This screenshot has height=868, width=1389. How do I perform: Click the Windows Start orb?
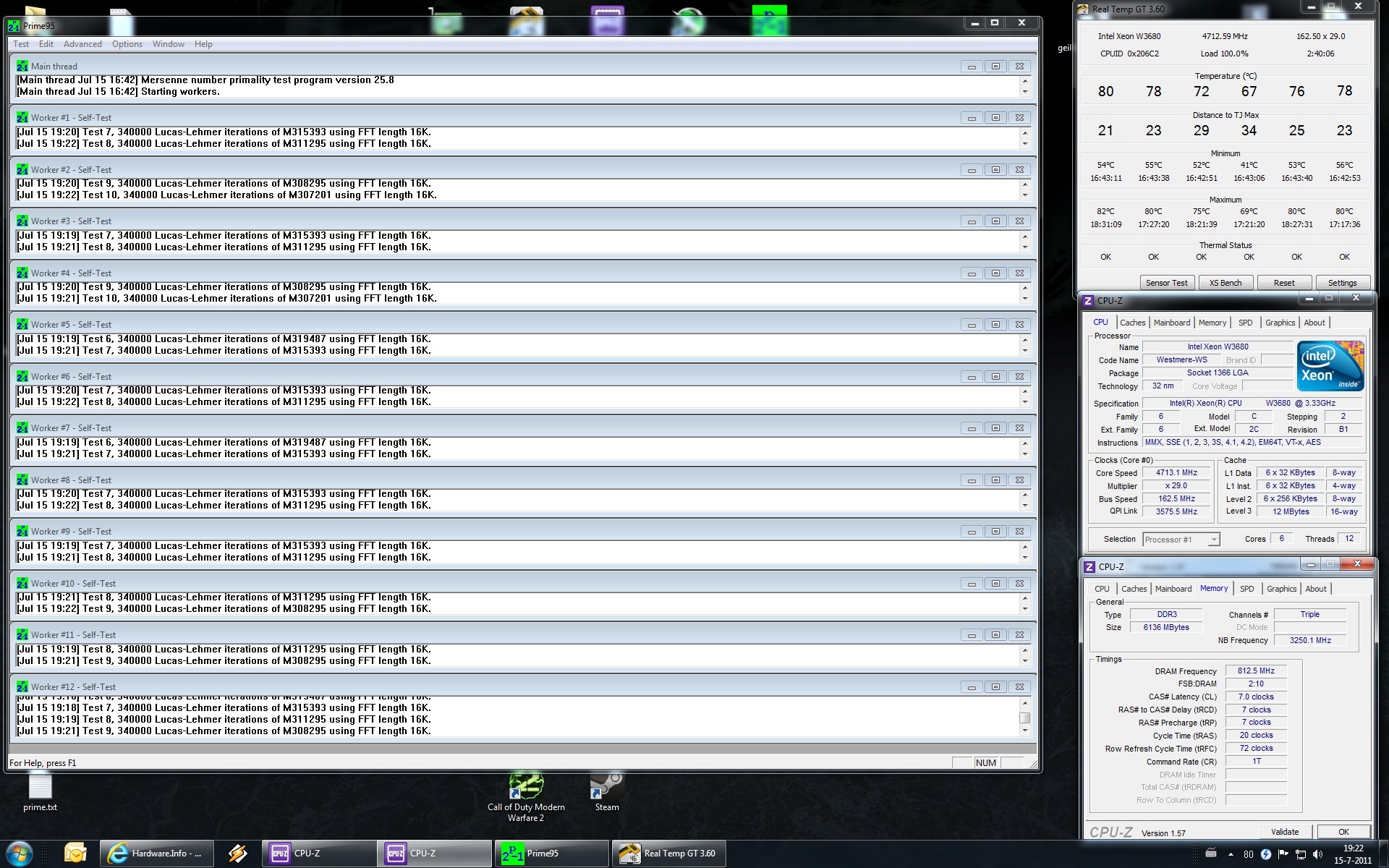[x=20, y=854]
